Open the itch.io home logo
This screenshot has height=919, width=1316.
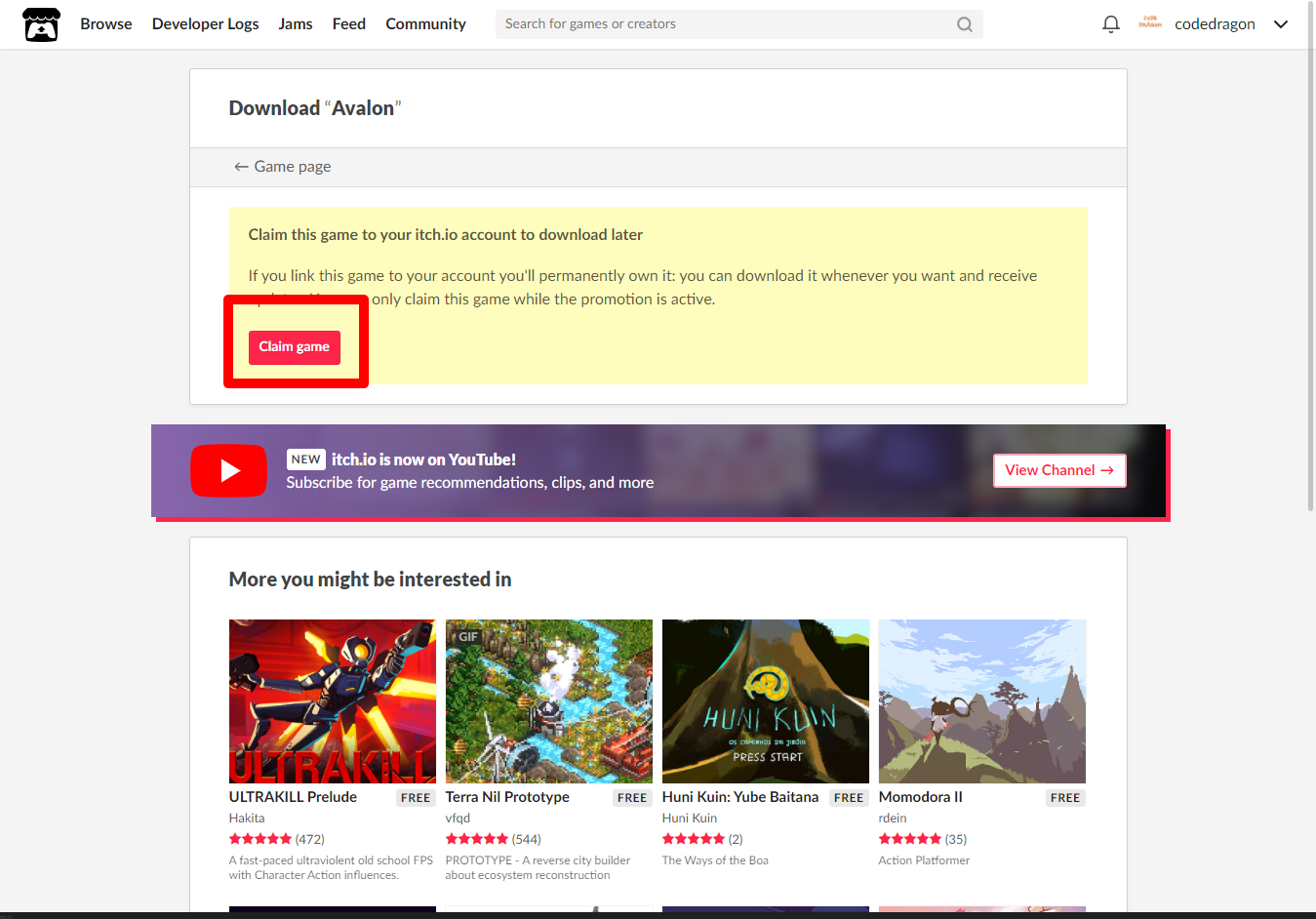click(x=41, y=24)
